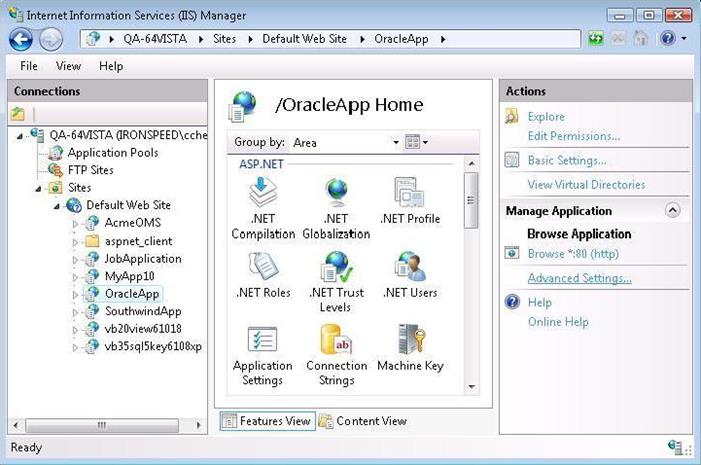Open Connection Strings feature
The height and width of the screenshot is (465, 701).
336,355
